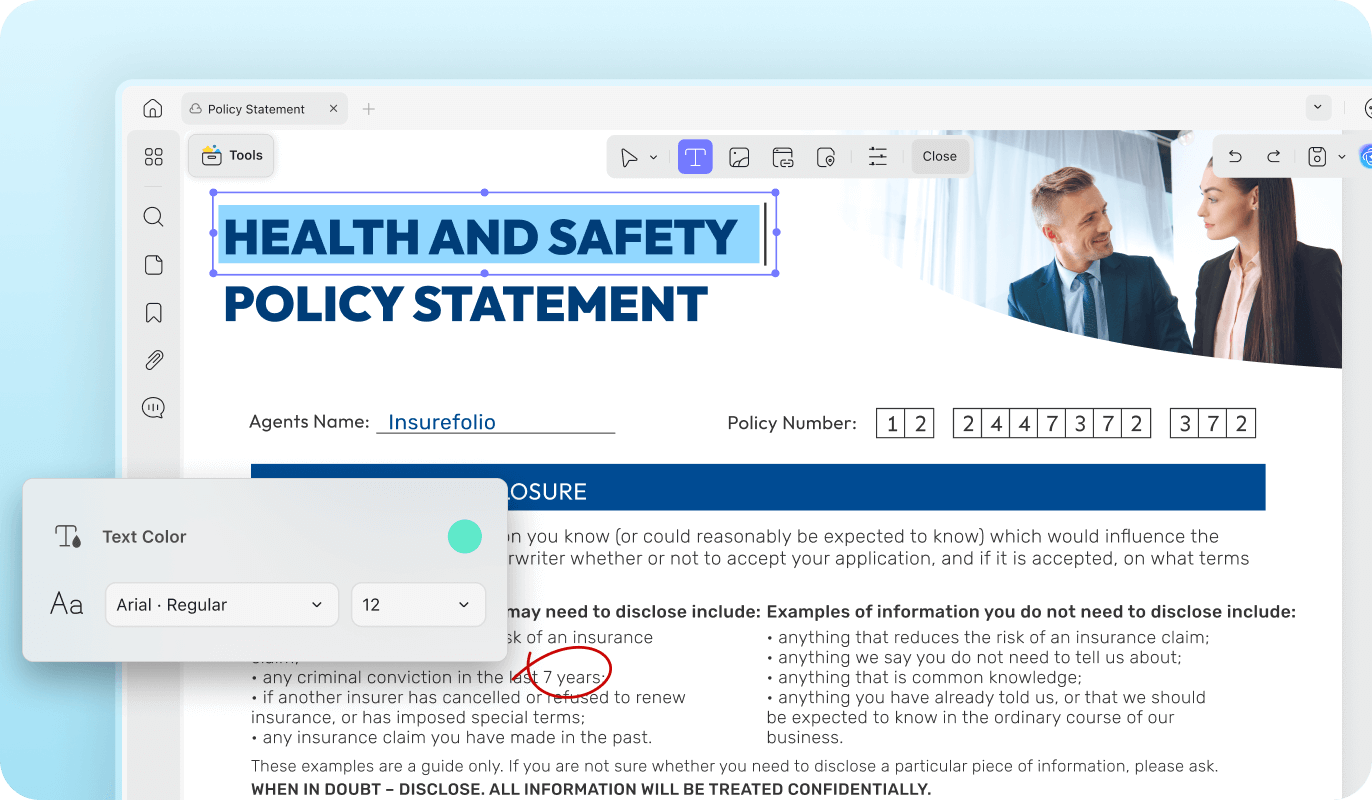Image resolution: width=1372 pixels, height=800 pixels.
Task: Open the comments panel icon
Action: point(153,408)
